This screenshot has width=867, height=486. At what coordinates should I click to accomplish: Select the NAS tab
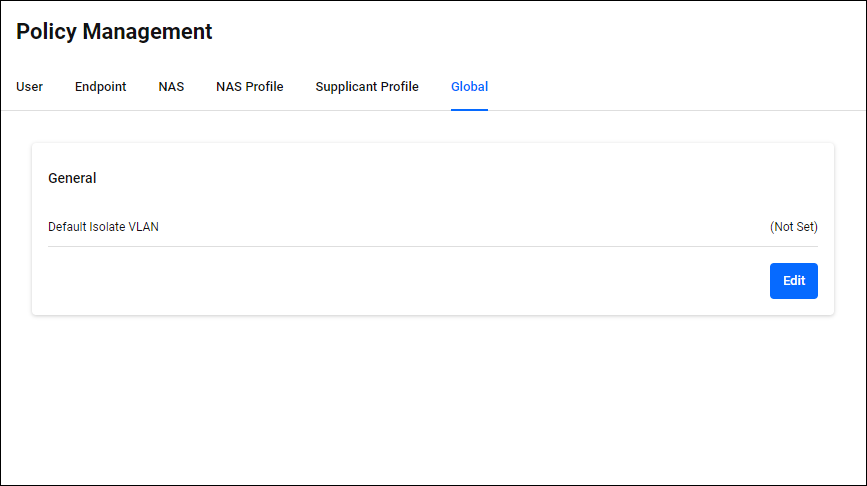(x=171, y=87)
